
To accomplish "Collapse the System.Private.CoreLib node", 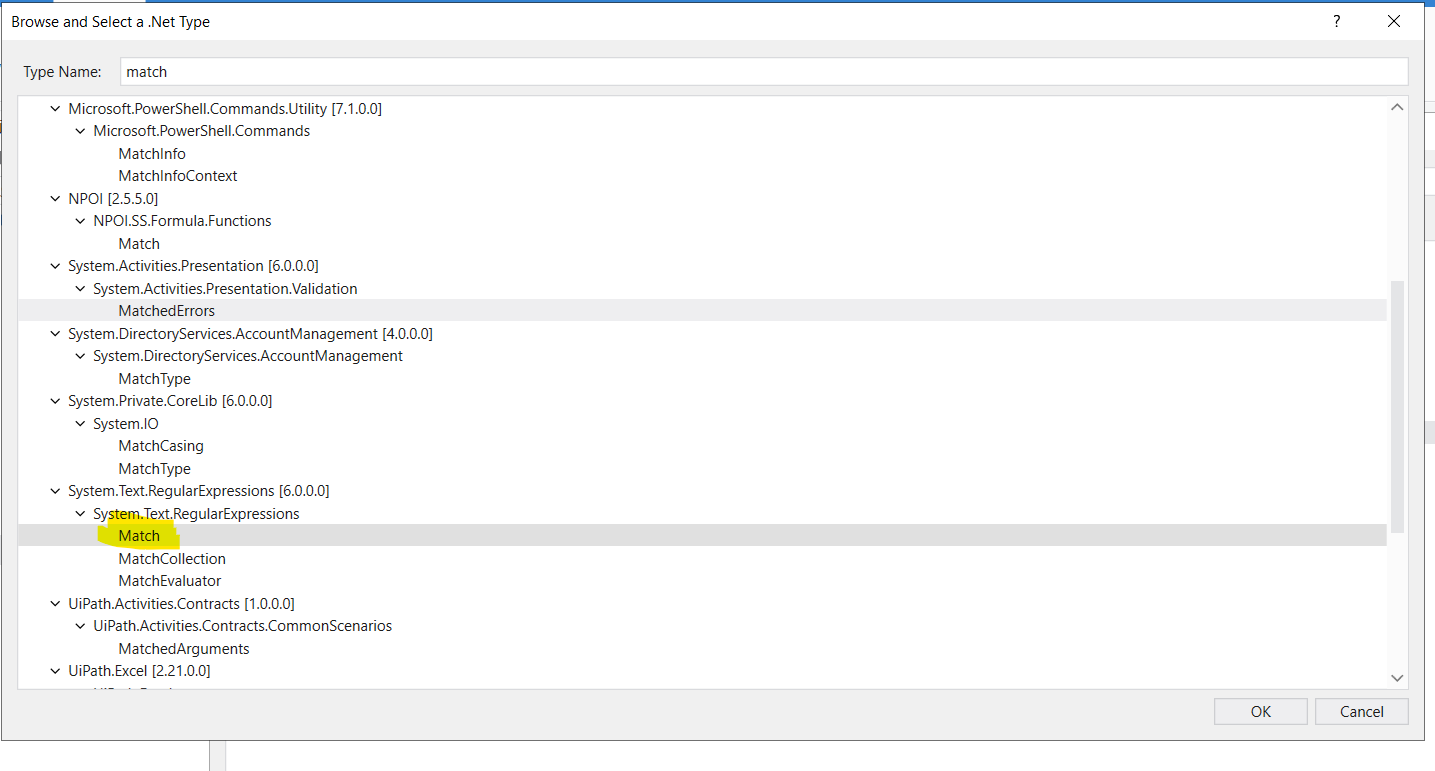I will [x=55, y=400].
